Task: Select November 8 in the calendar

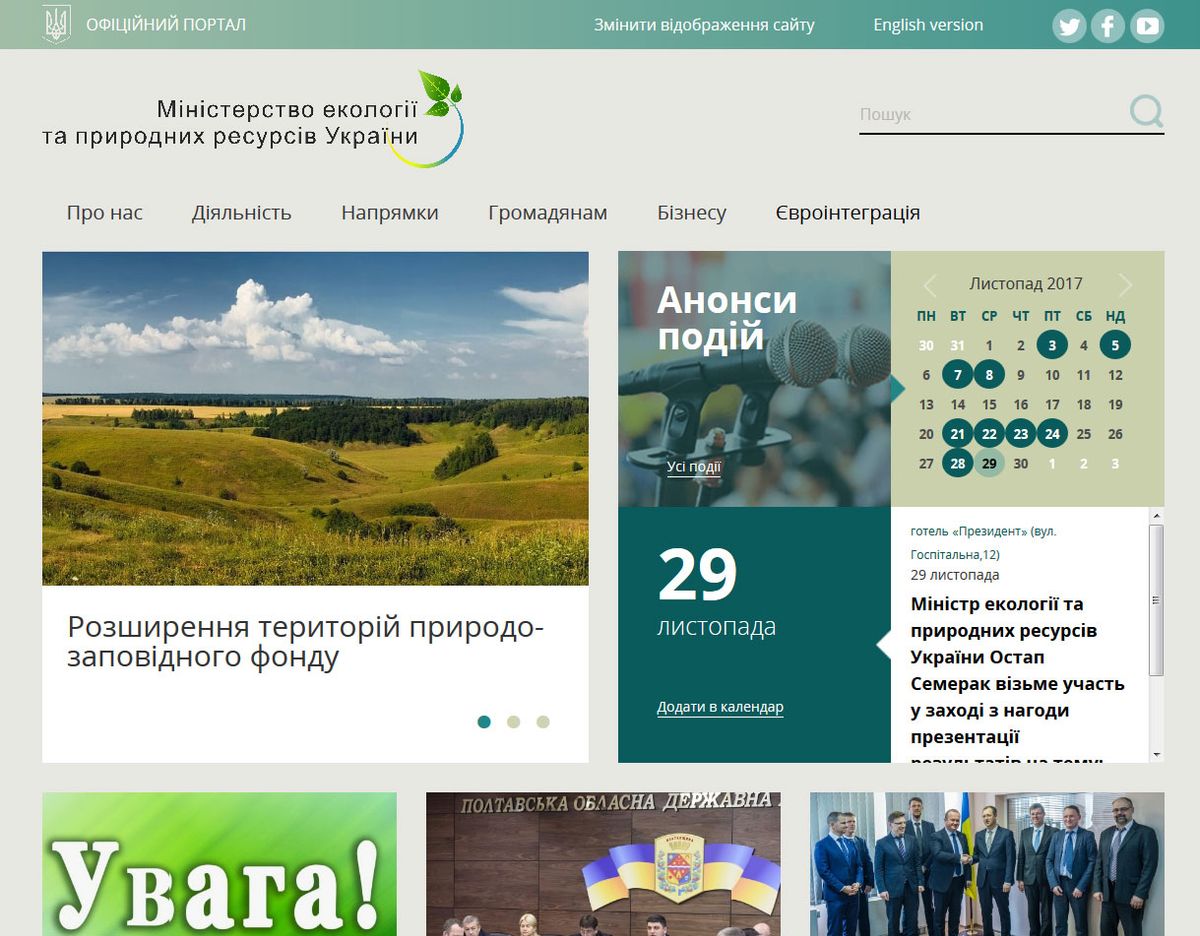Action: [989, 375]
